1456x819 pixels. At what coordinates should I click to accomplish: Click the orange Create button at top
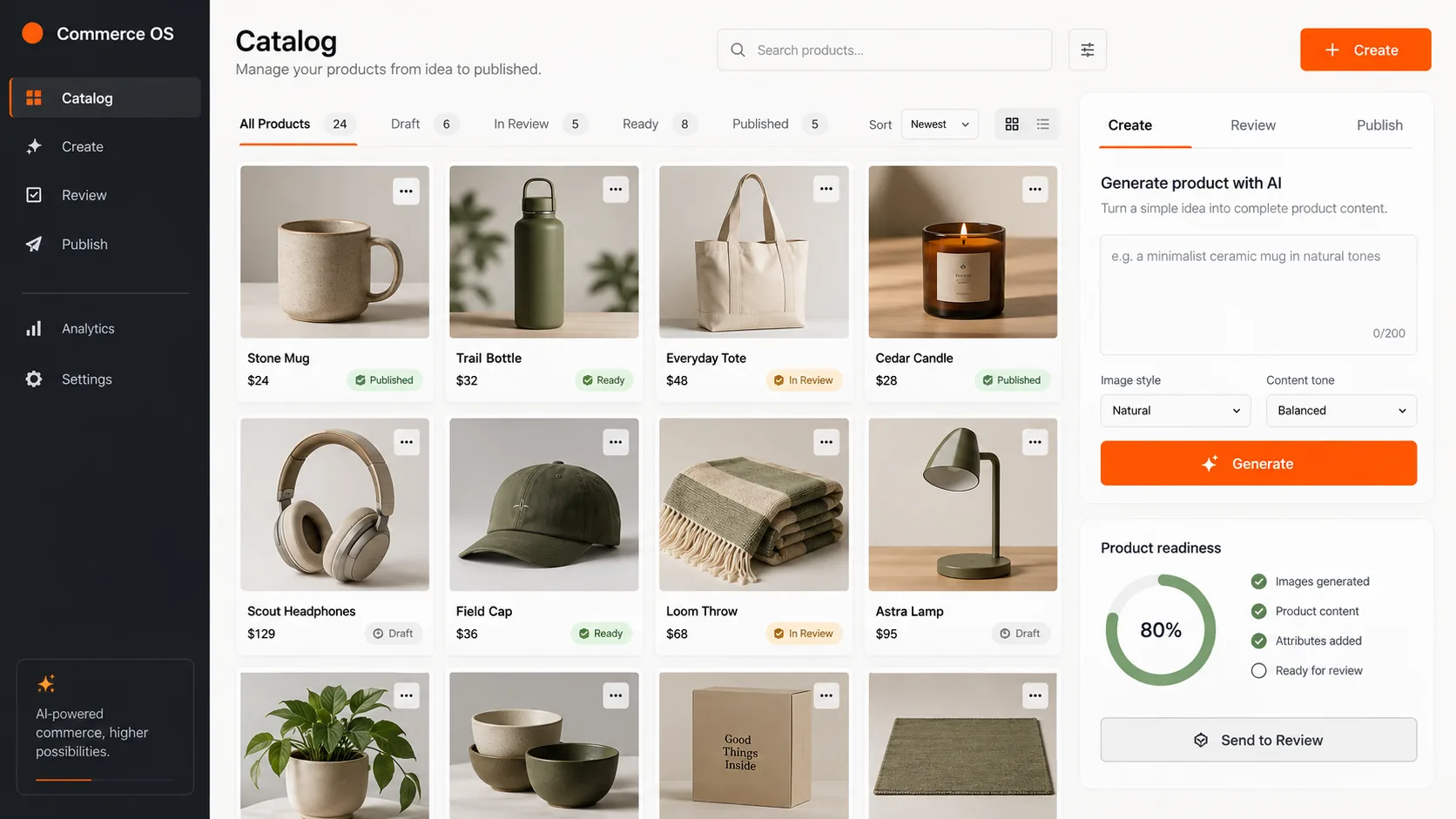coord(1365,50)
